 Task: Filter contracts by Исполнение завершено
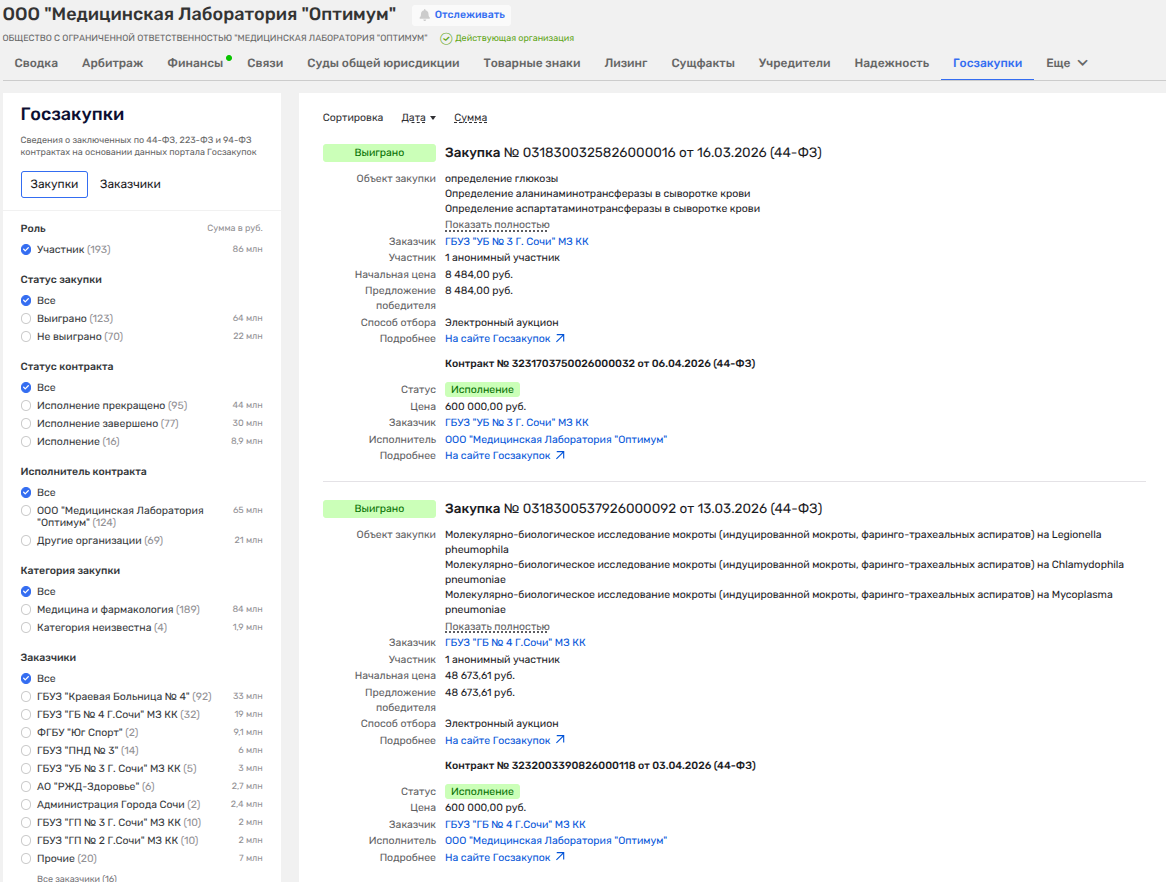pyautogui.click(x=27, y=424)
